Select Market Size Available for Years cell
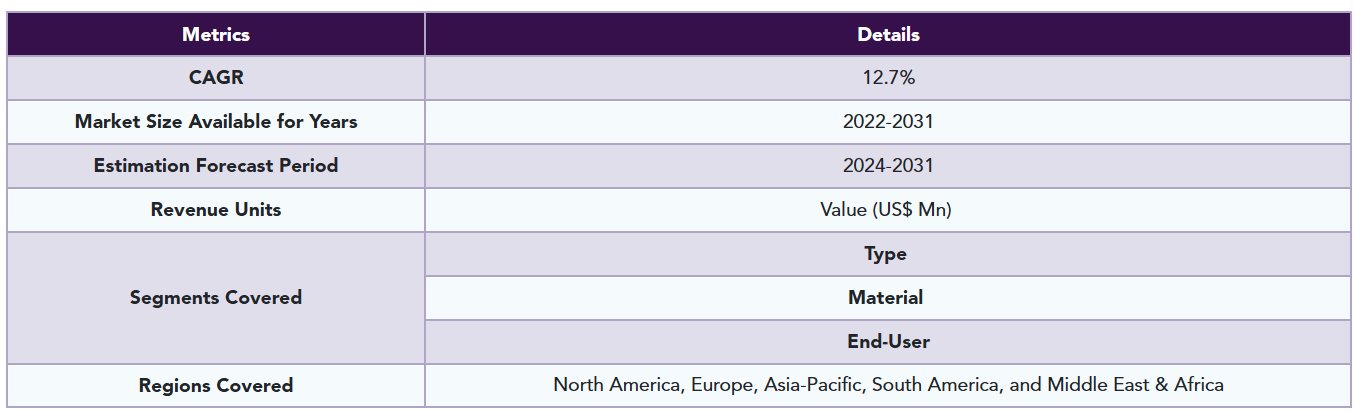 coord(216,122)
